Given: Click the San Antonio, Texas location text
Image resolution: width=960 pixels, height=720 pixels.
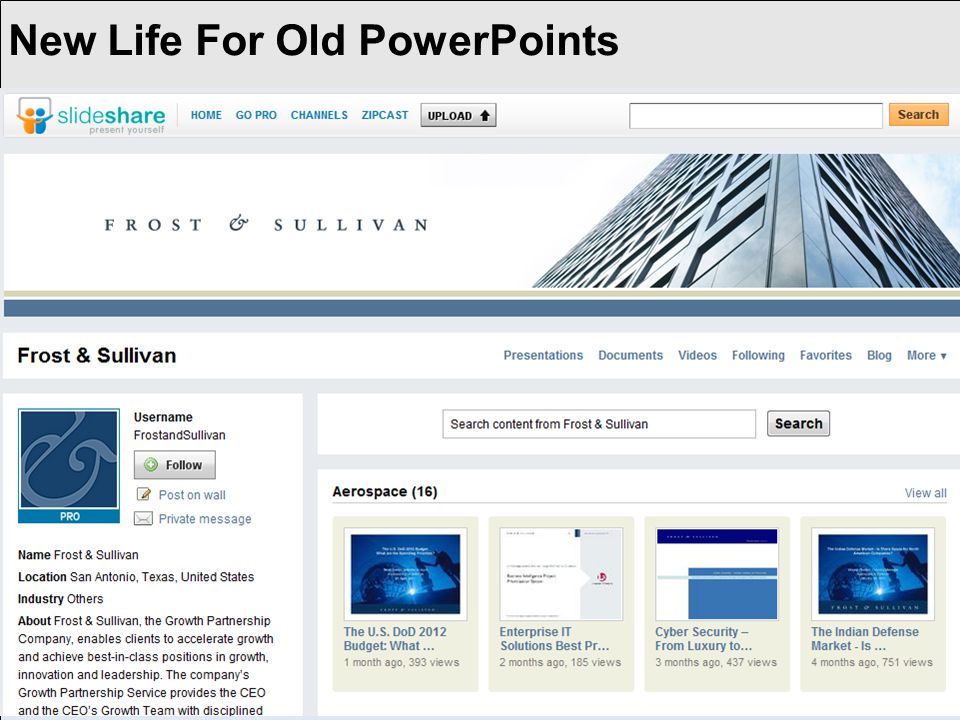Looking at the screenshot, I should coord(162,577).
